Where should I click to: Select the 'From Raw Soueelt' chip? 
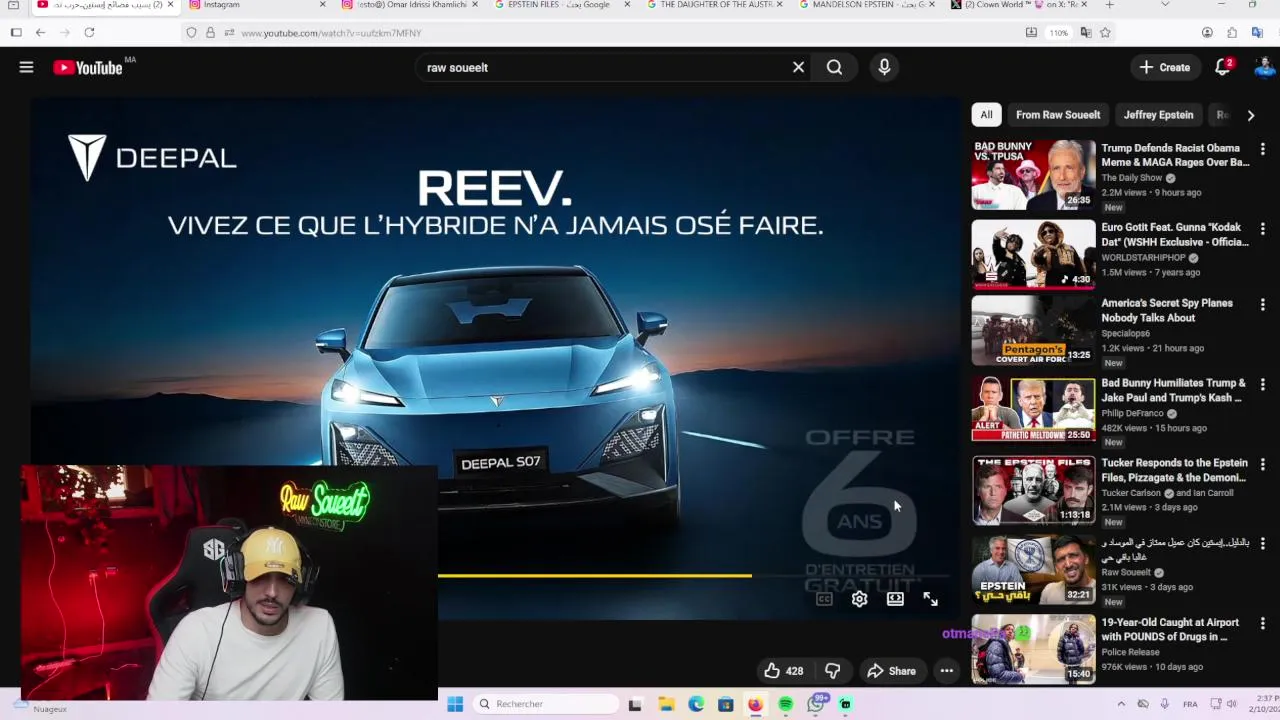[1058, 115]
